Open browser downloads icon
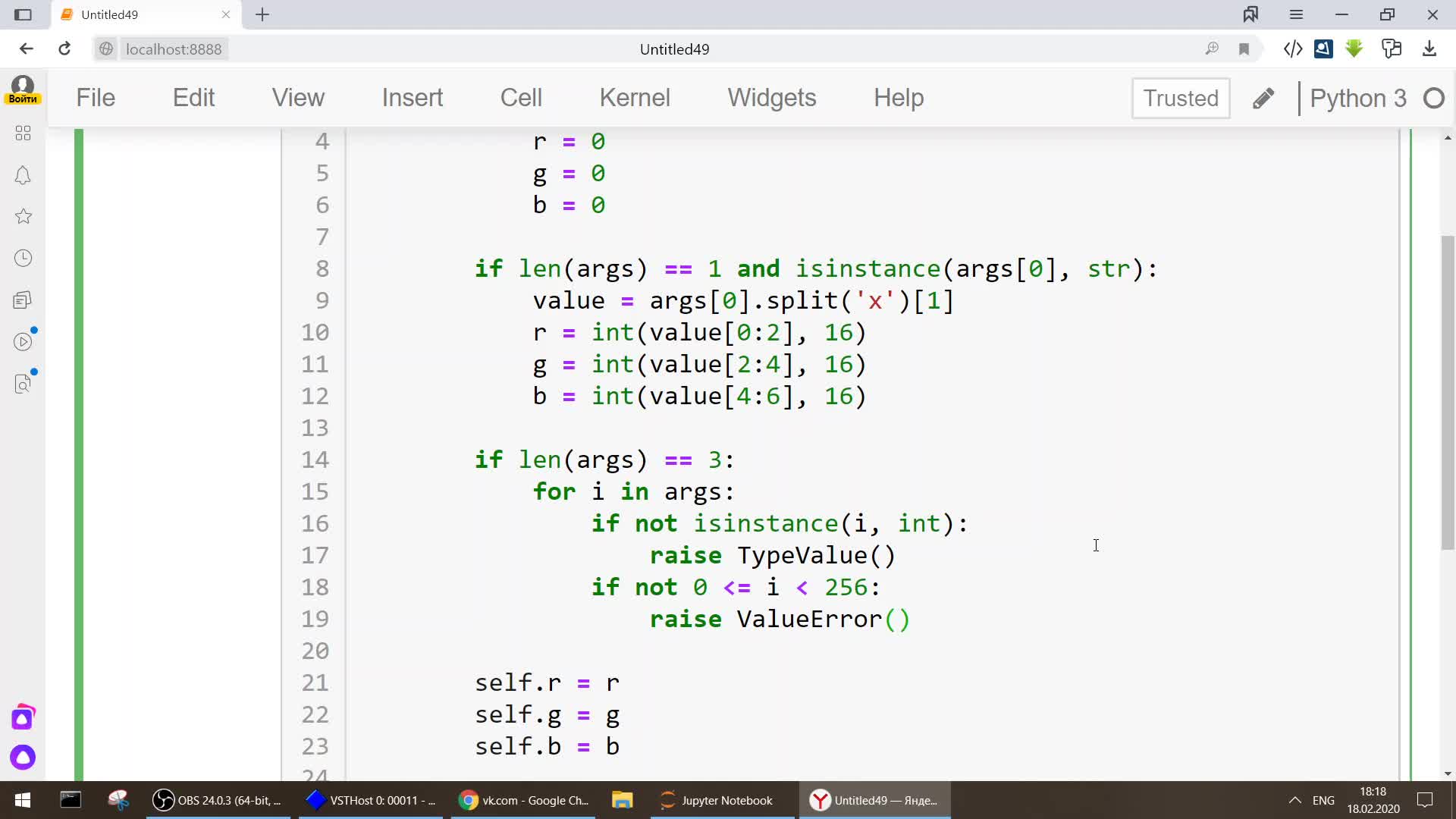Image resolution: width=1456 pixels, height=819 pixels. (1429, 49)
